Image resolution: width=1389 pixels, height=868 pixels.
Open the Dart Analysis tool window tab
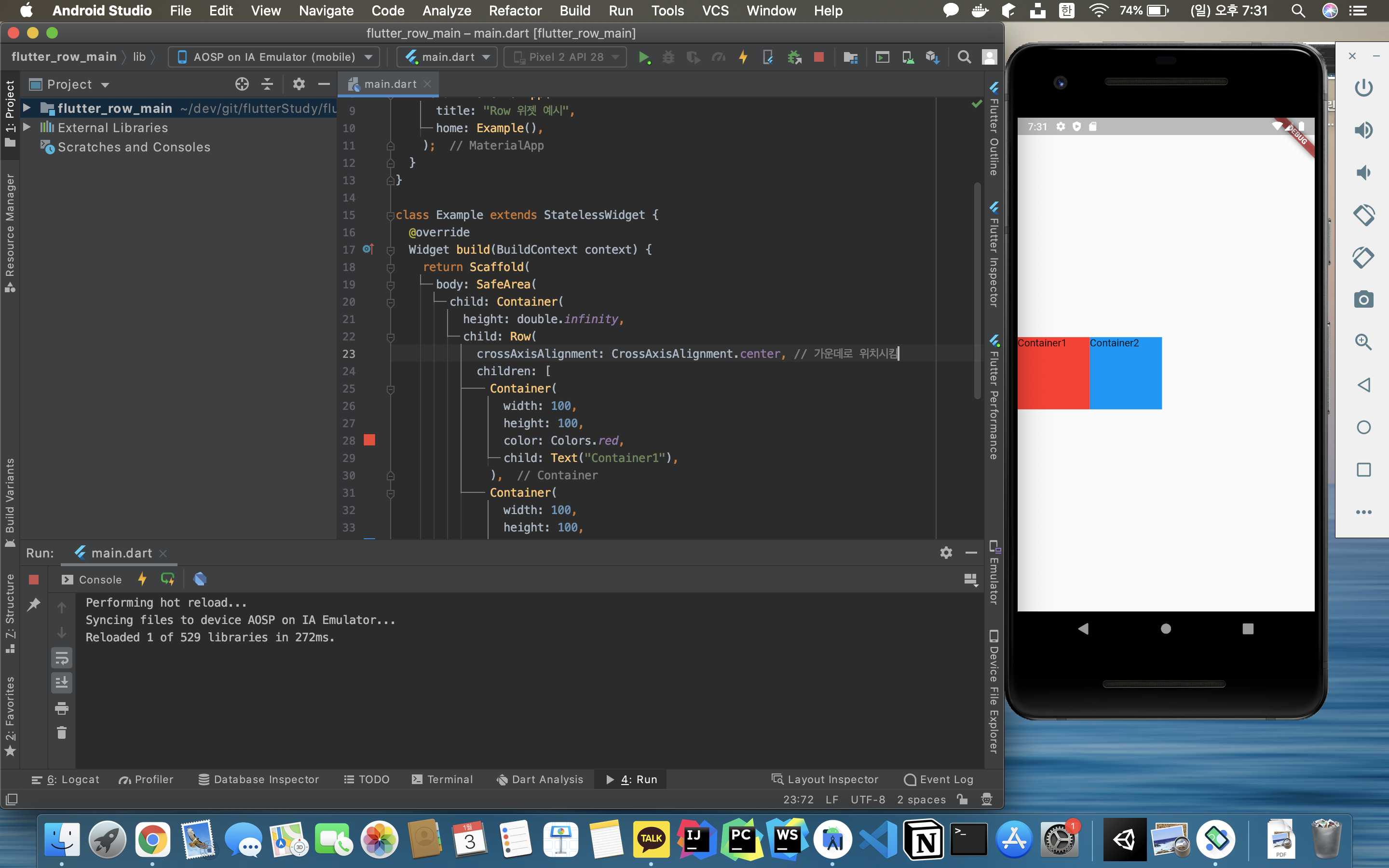(x=540, y=779)
